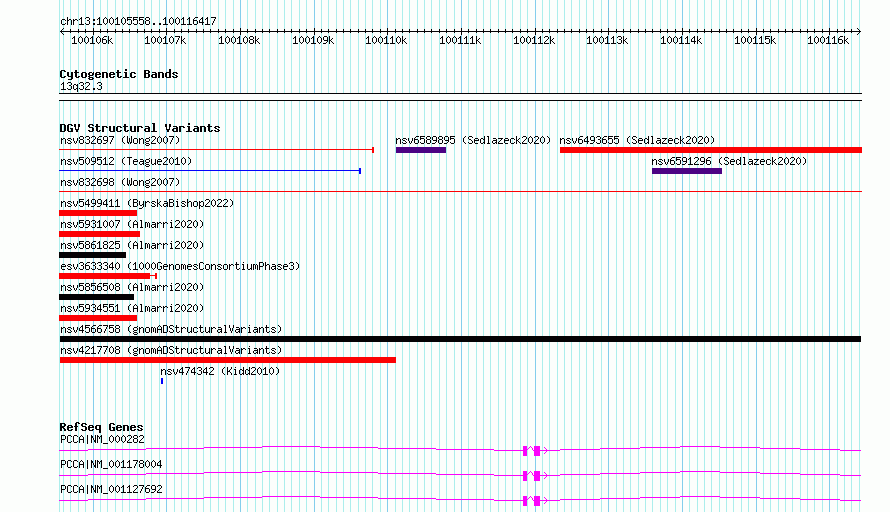Click the black nsv5861825 variant bar

coord(93,255)
